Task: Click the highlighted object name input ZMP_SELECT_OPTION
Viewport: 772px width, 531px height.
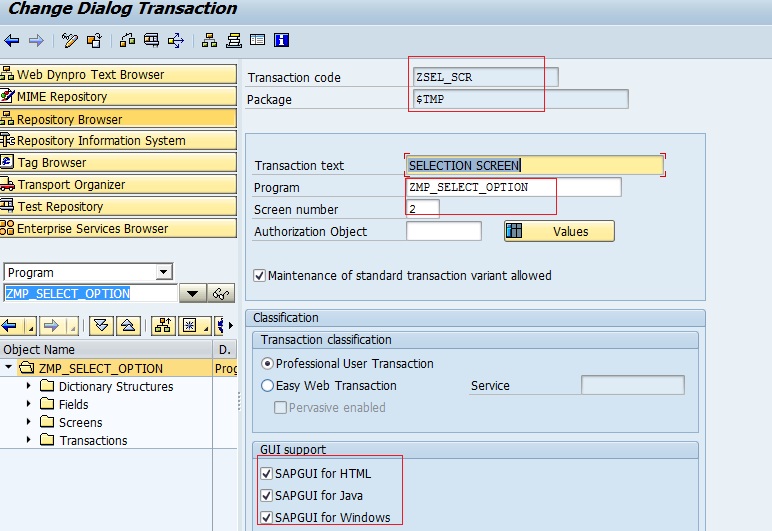Action: tap(90, 294)
